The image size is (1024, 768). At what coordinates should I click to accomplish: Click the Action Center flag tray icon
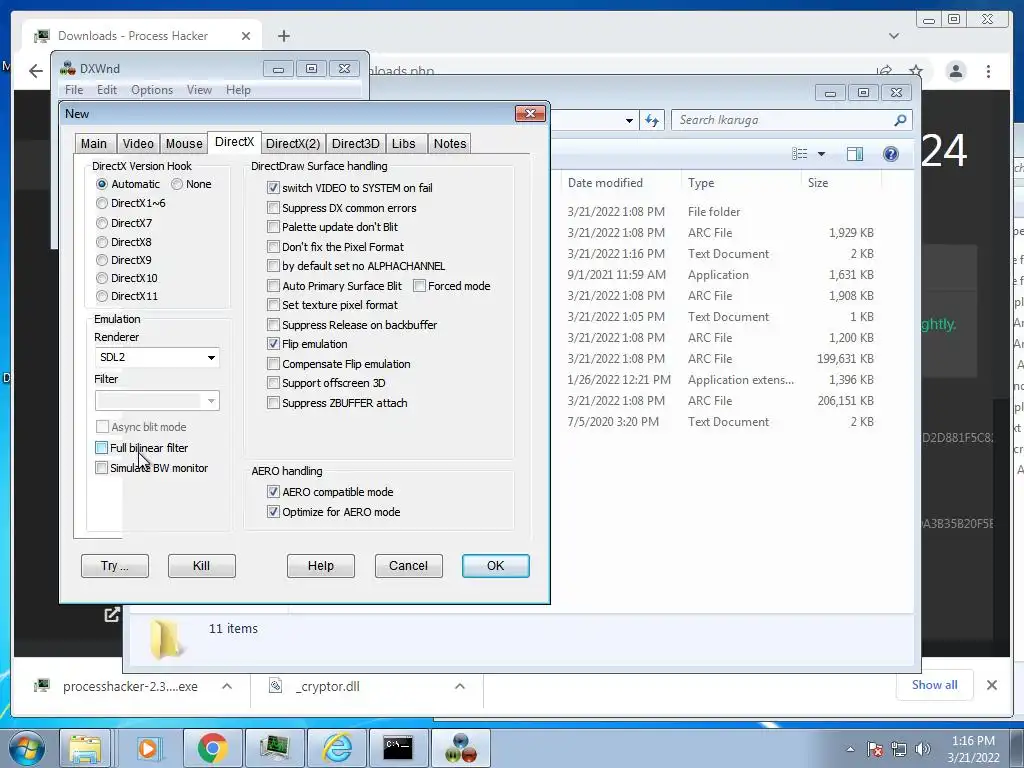pyautogui.click(x=874, y=749)
